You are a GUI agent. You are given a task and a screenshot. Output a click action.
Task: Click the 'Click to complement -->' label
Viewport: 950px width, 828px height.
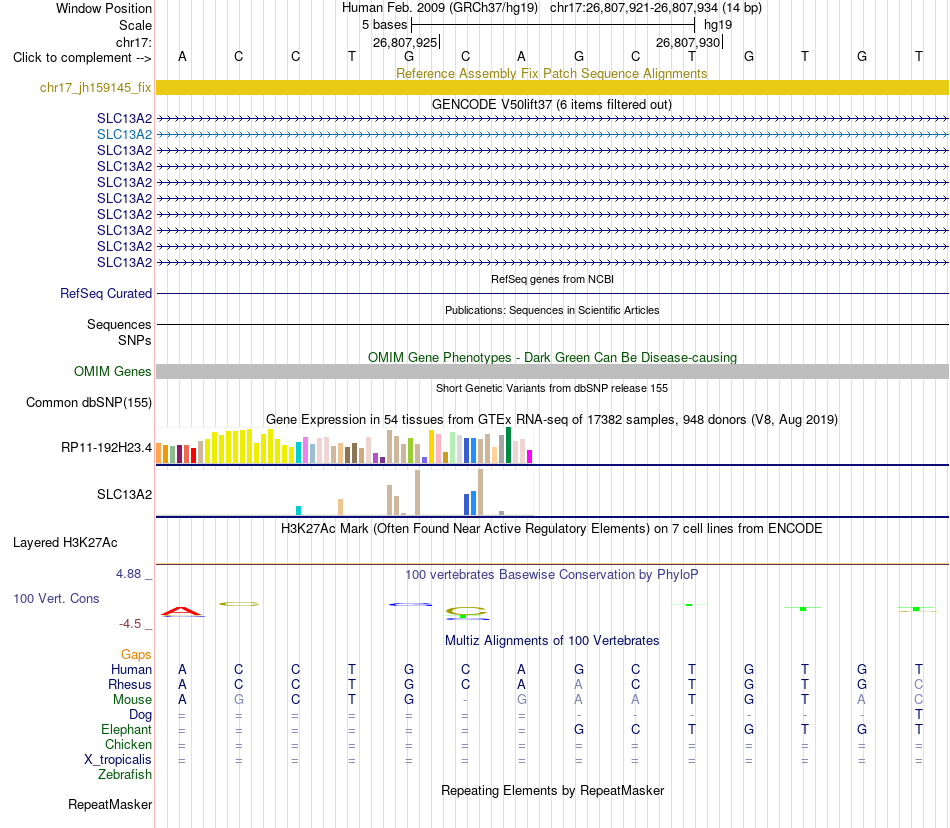[x=82, y=58]
